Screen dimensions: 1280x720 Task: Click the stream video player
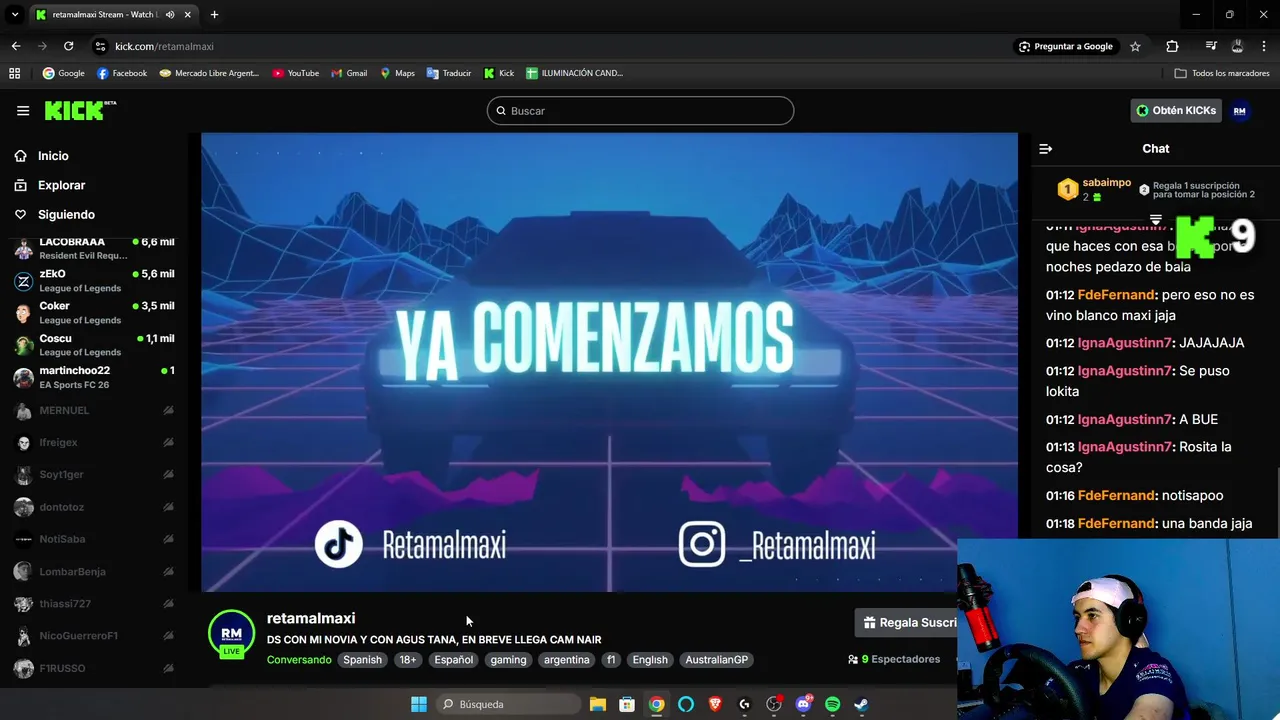(x=609, y=362)
